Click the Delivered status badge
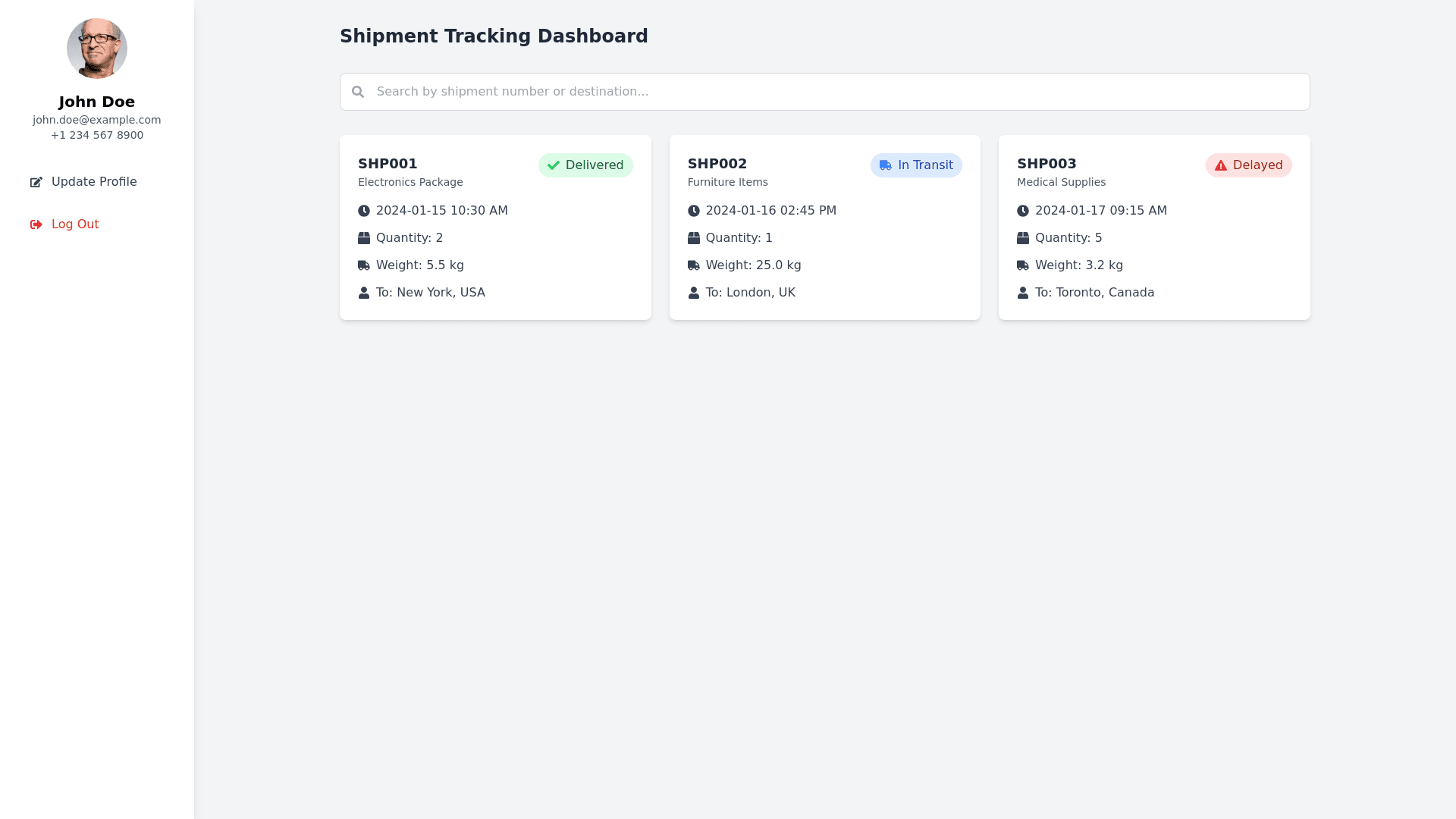 585,165
